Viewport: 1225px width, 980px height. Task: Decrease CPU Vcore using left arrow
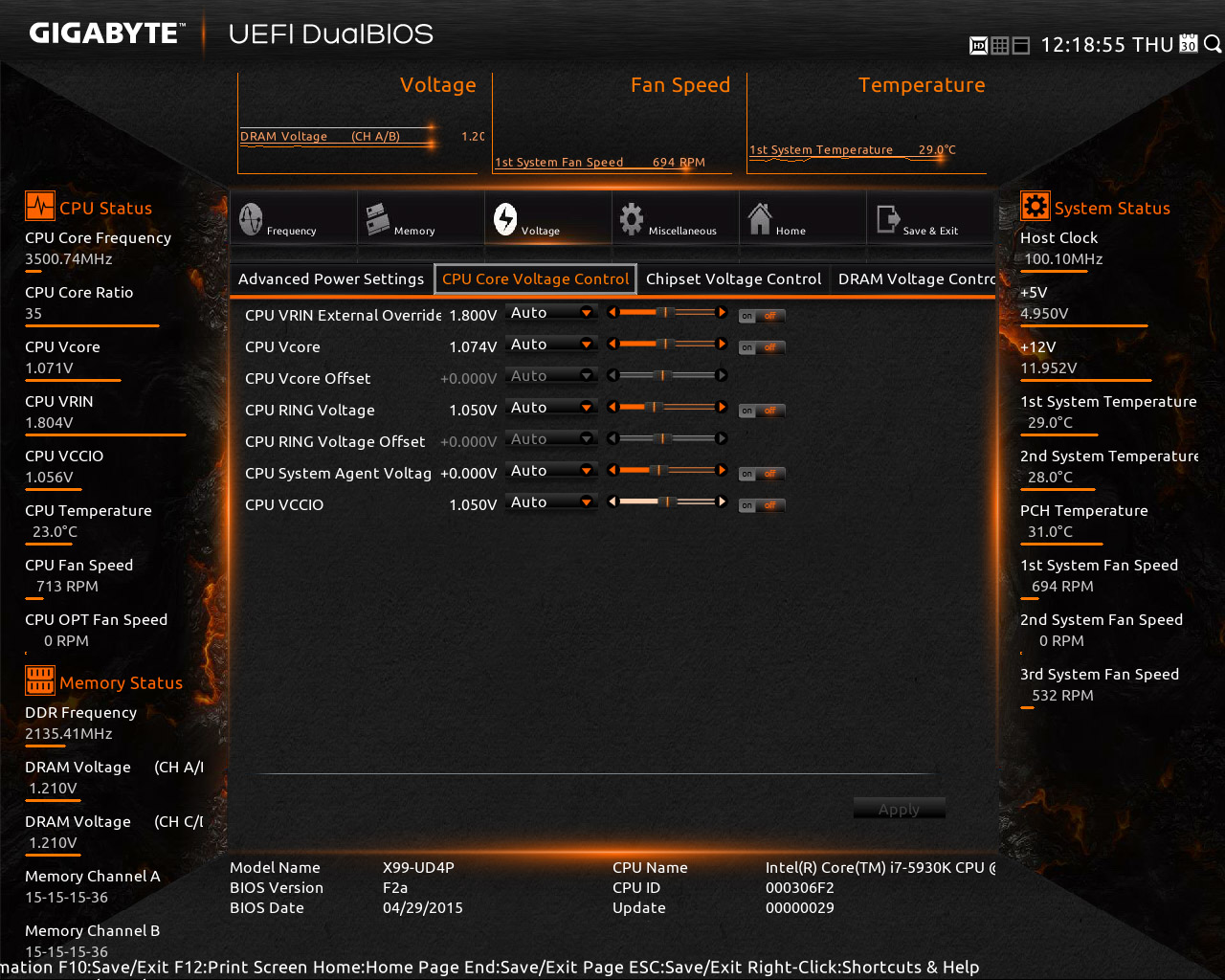613,344
